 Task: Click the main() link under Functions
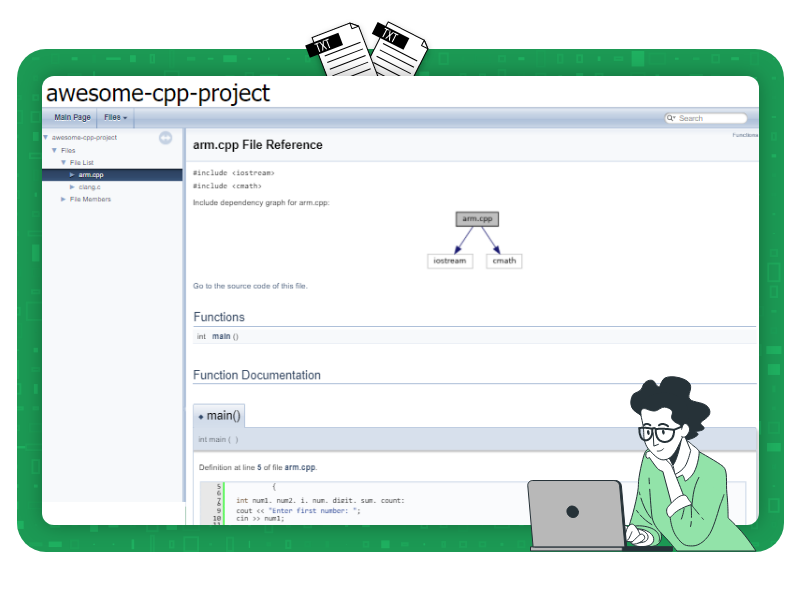(222, 336)
